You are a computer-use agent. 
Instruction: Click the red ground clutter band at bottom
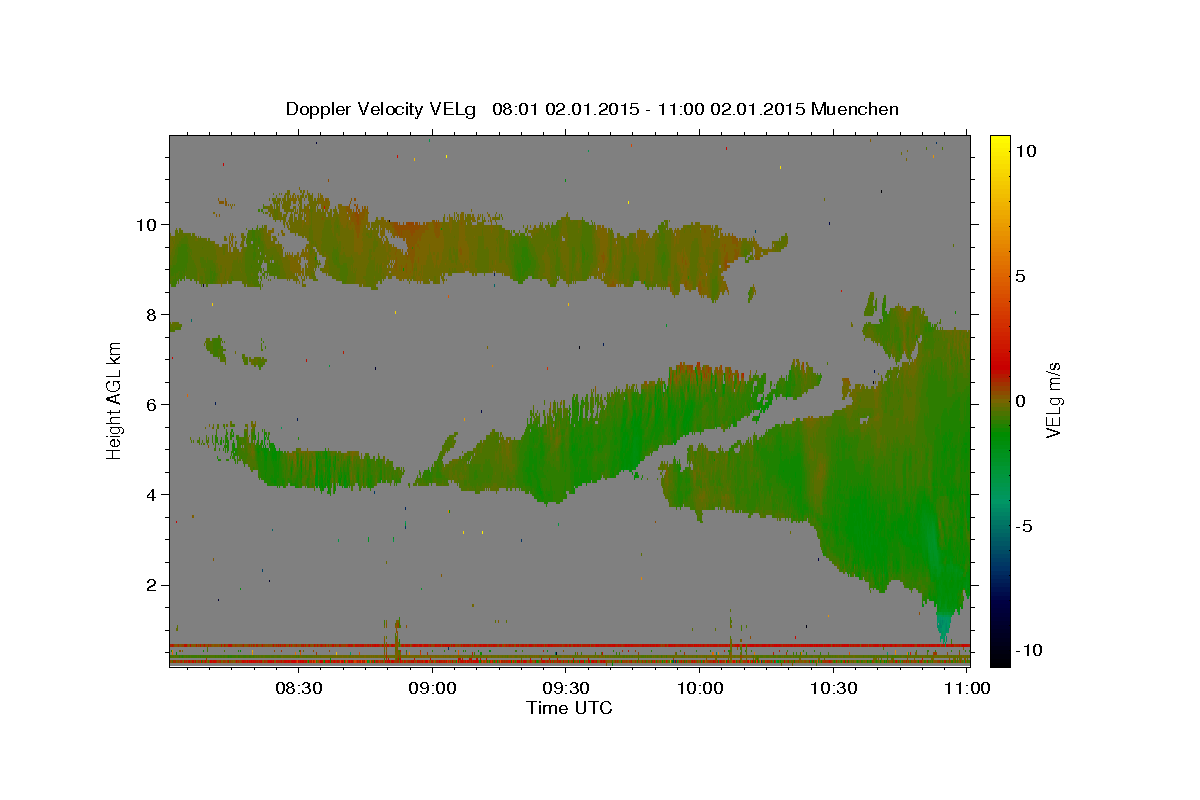pyautogui.click(x=569, y=646)
